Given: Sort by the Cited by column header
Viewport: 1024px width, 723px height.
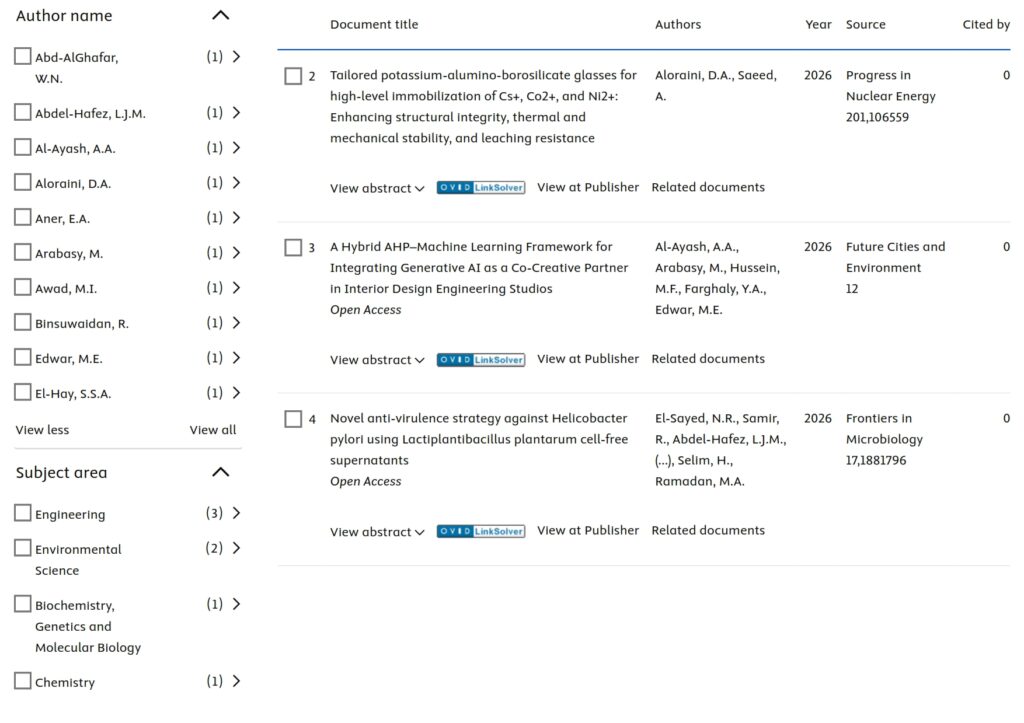Looking at the screenshot, I should [x=986, y=24].
